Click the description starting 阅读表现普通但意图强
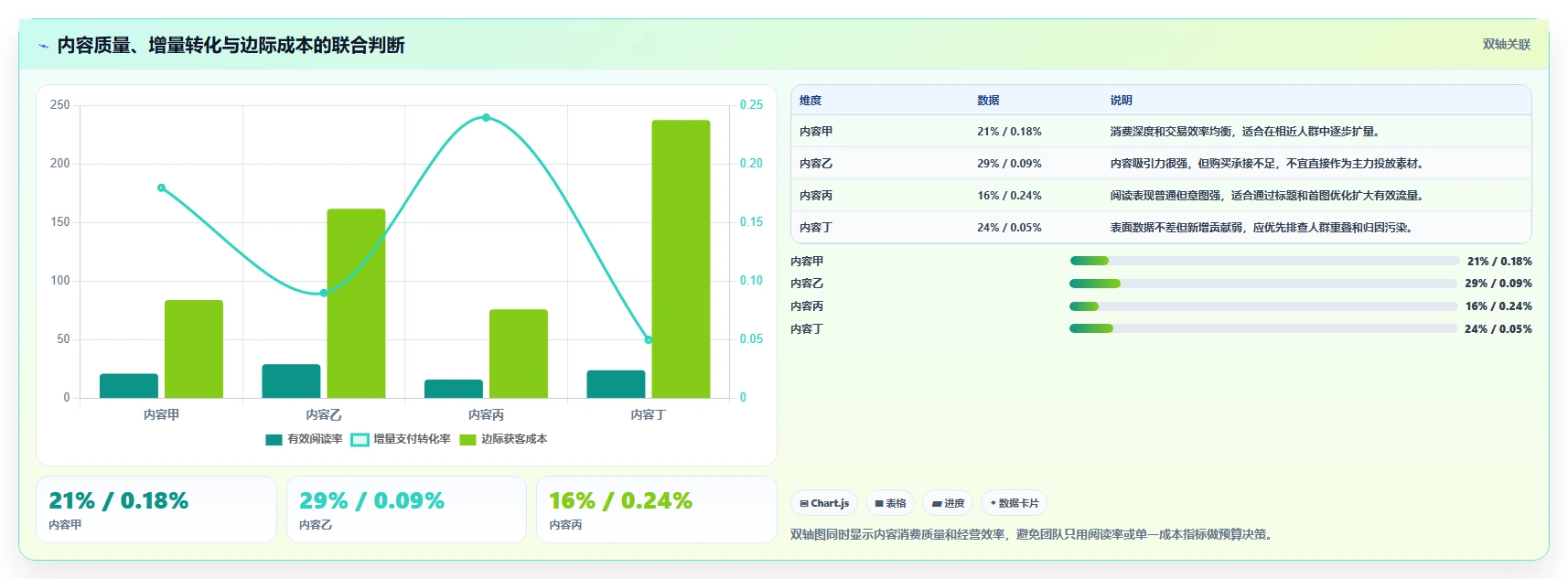 click(1267, 196)
